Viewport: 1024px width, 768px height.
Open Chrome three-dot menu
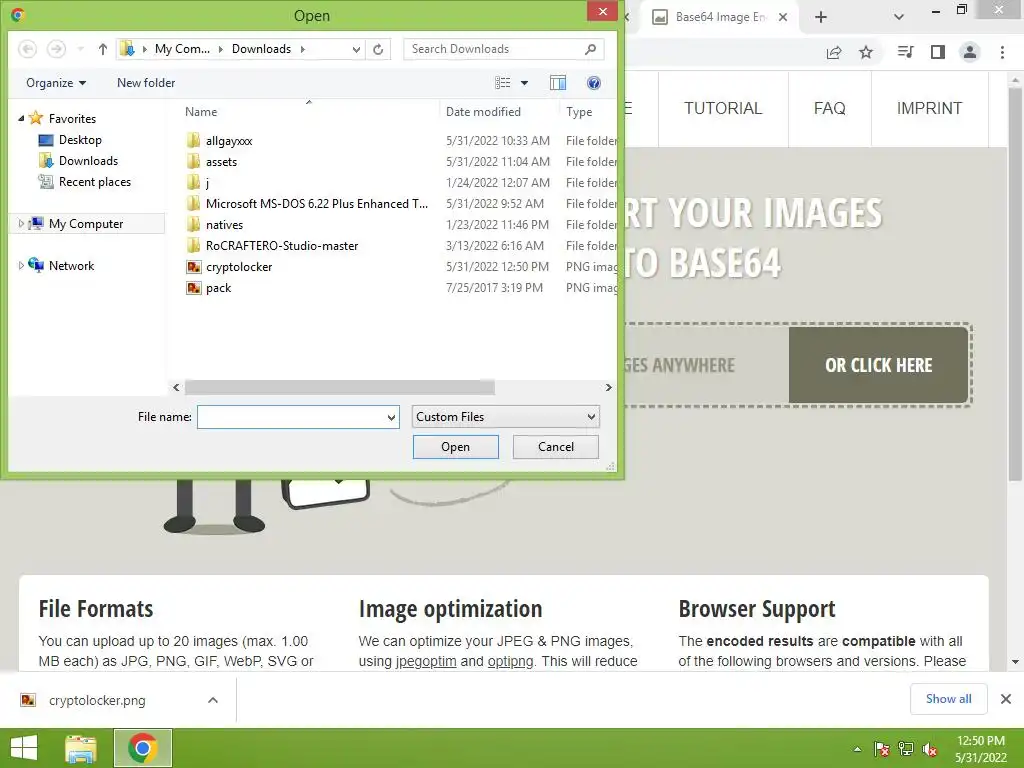1002,52
